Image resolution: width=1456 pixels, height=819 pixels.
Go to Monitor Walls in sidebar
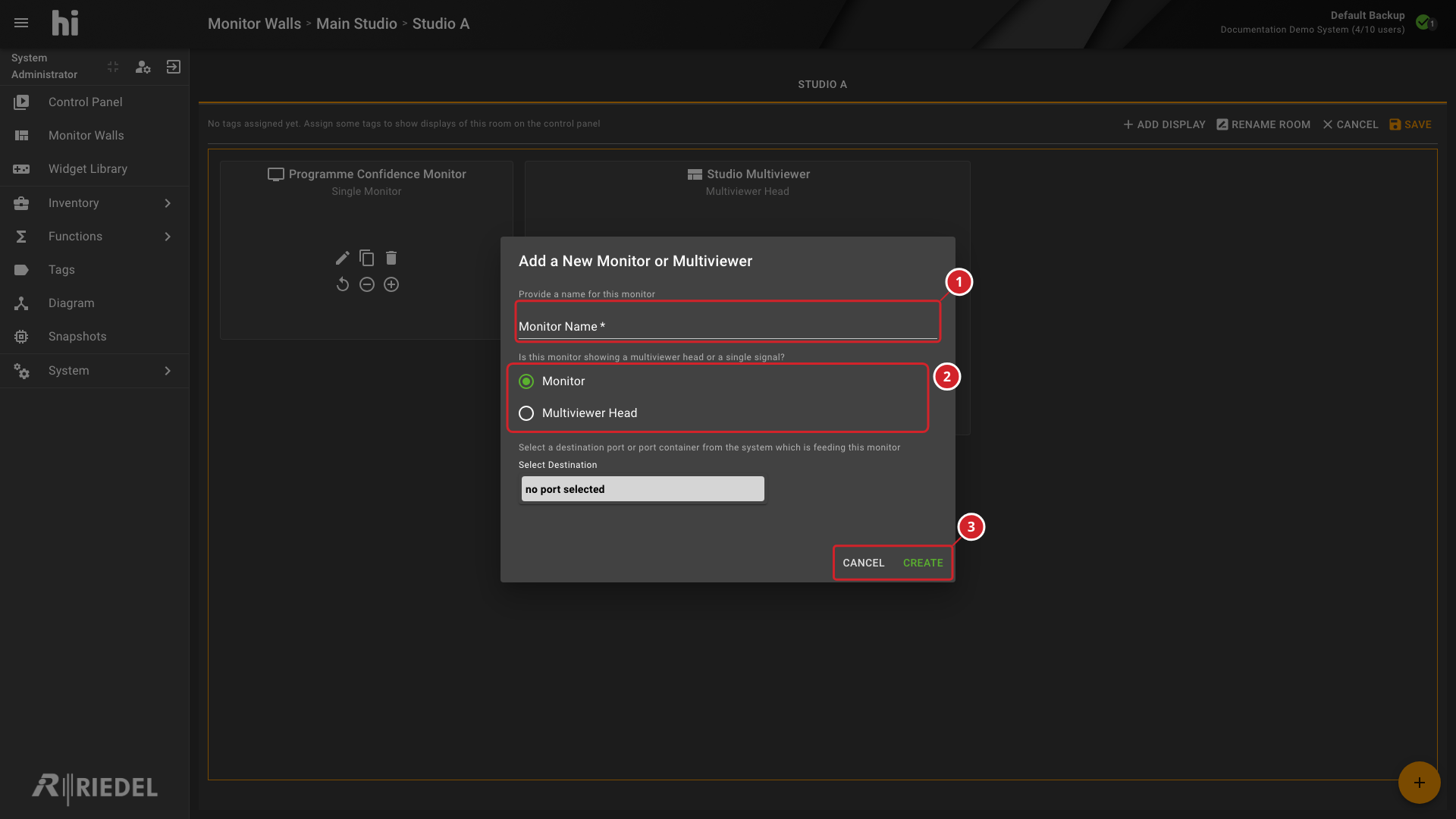[94, 136]
